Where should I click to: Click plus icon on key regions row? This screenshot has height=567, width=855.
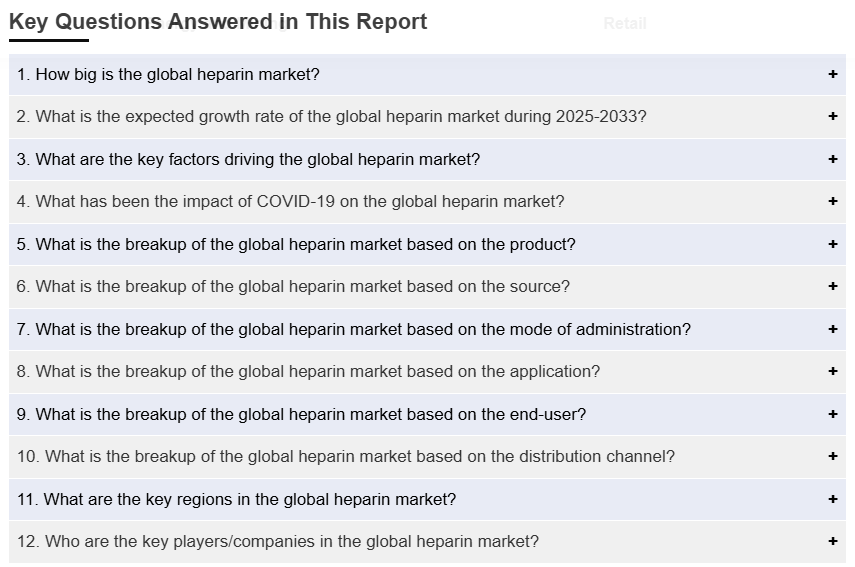coord(832,499)
